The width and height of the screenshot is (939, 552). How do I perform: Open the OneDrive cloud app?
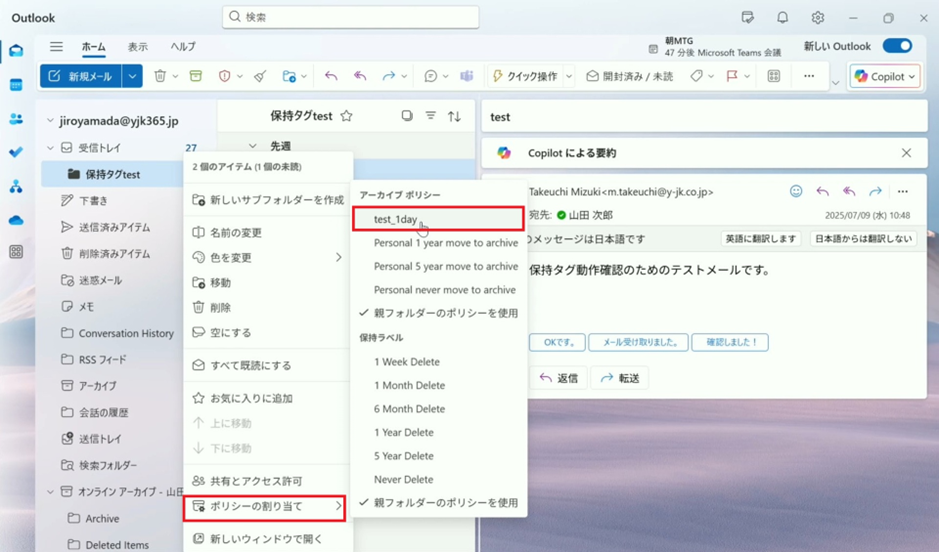point(16,220)
